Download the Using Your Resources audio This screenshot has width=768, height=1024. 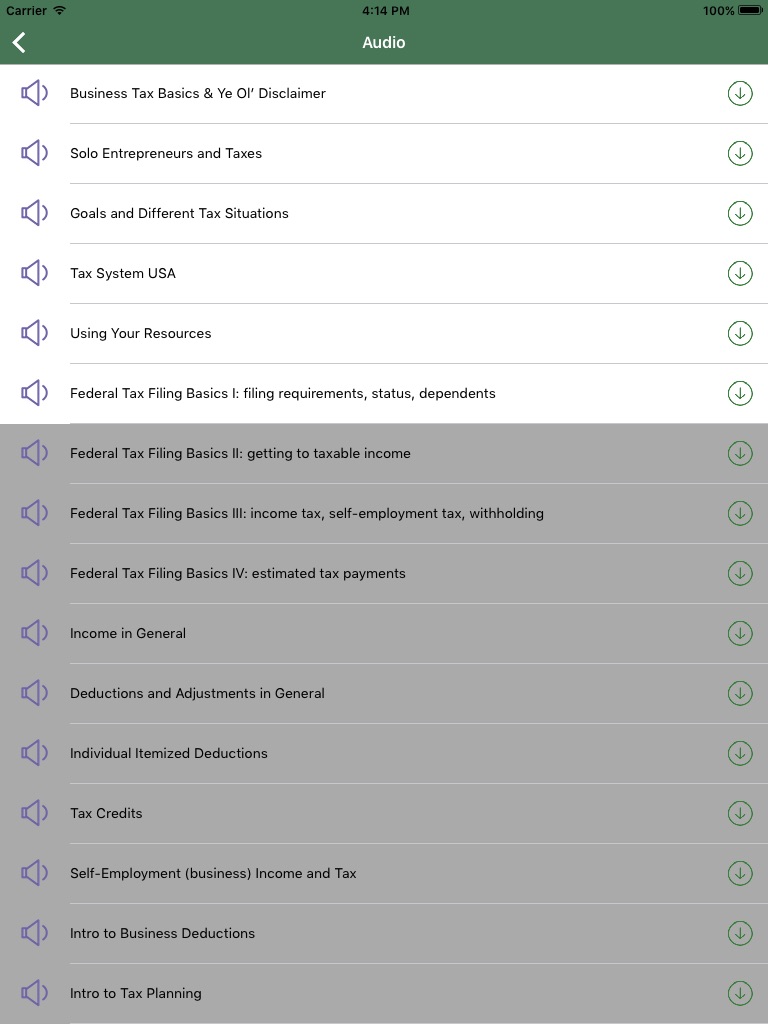click(x=740, y=333)
